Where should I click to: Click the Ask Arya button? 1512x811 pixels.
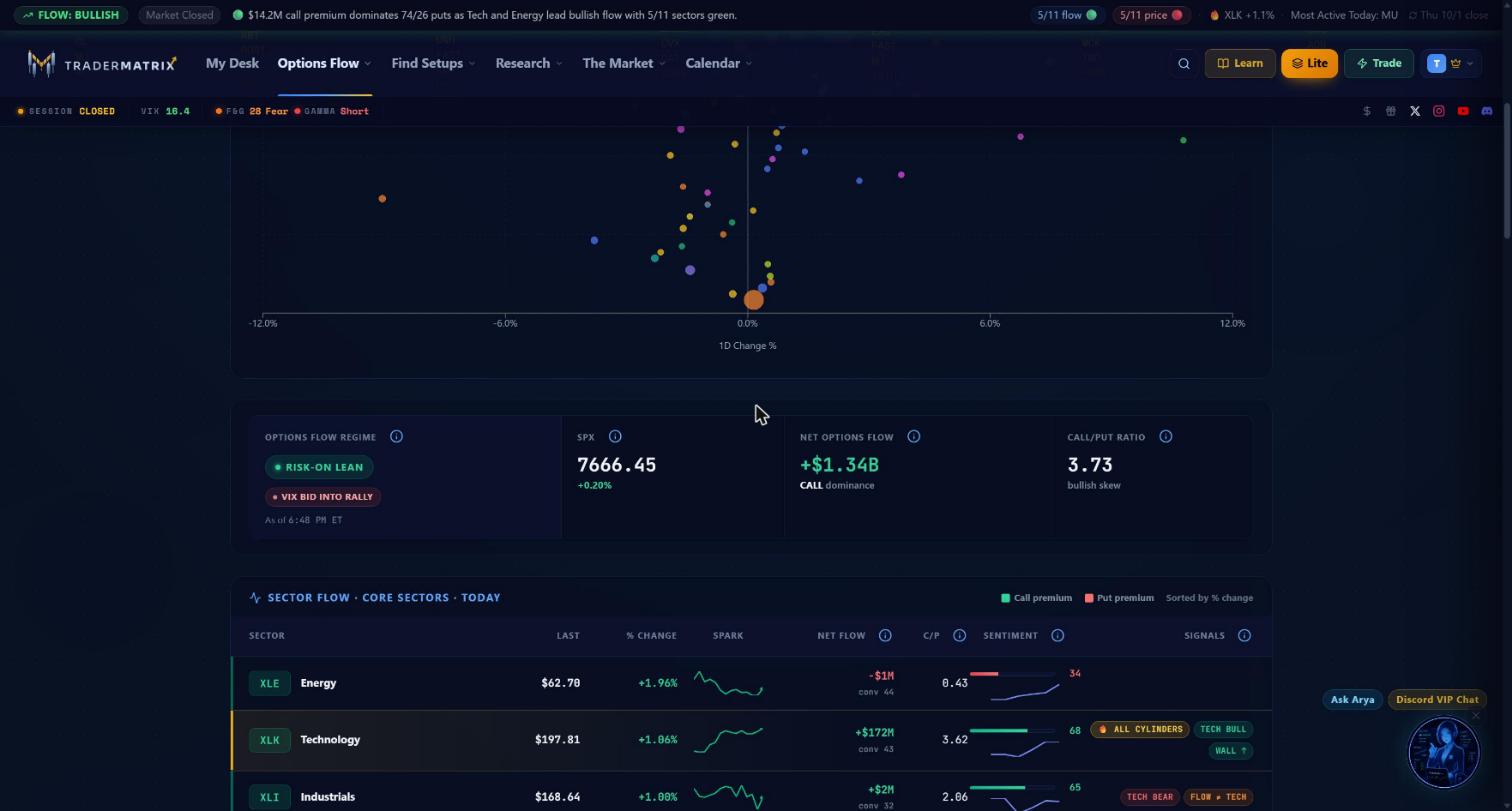click(1352, 700)
